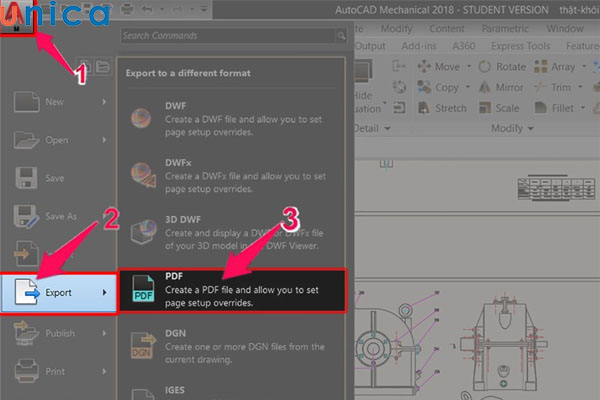Click the Plot printer icon in quick access toolbar
The width and height of the screenshot is (600, 400).
pyautogui.click(x=127, y=9)
